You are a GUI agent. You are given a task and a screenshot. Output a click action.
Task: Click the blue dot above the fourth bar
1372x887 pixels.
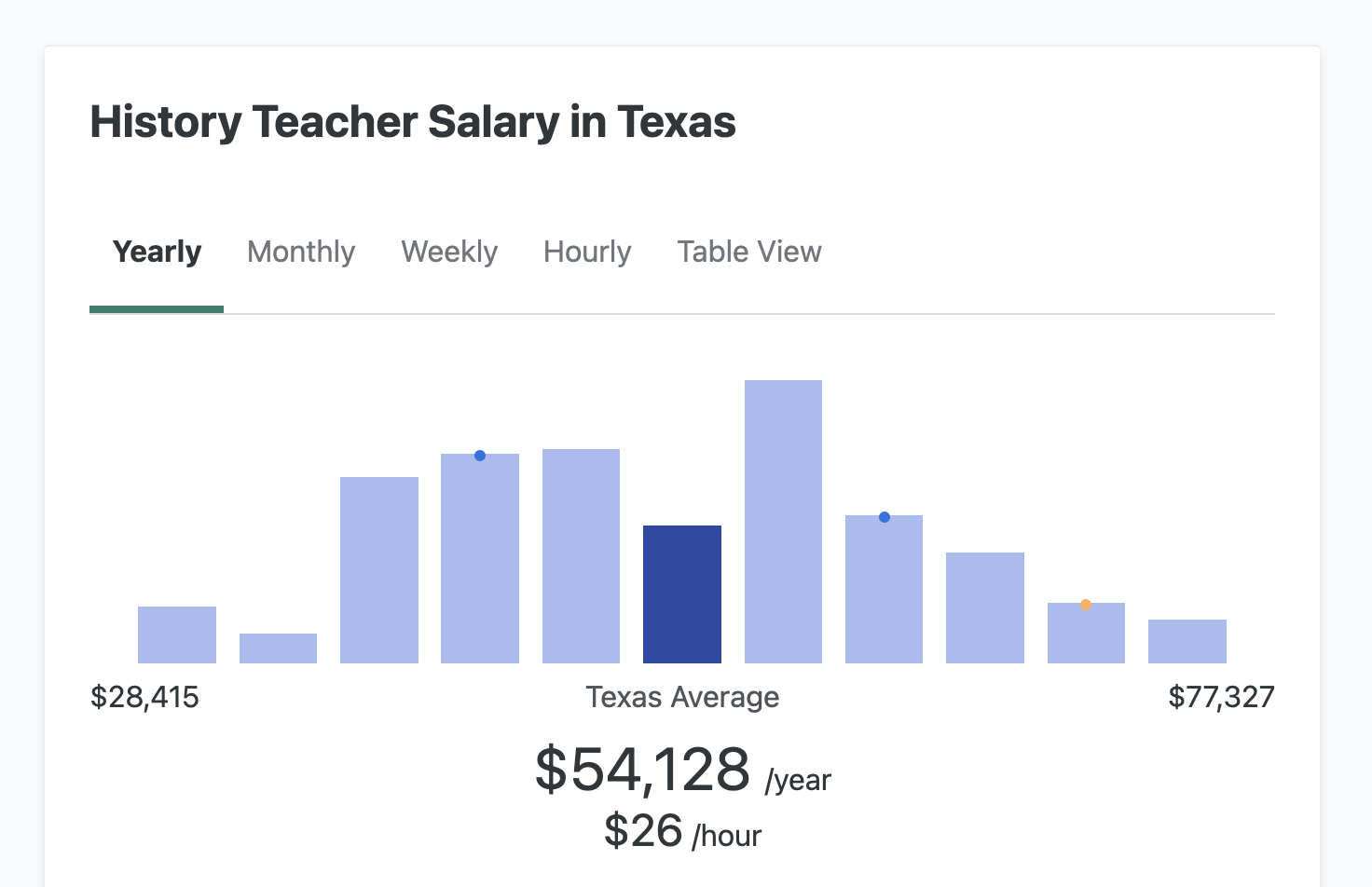[x=480, y=455]
